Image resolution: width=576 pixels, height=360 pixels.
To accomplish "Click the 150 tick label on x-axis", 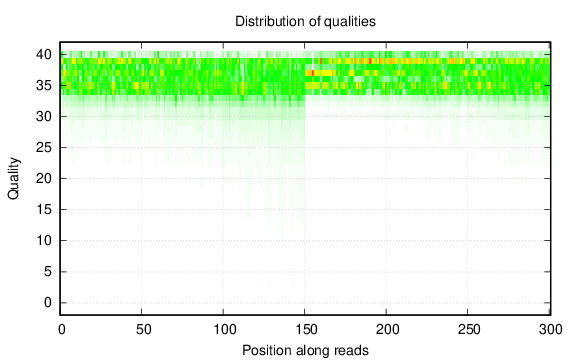I will coord(306,330).
